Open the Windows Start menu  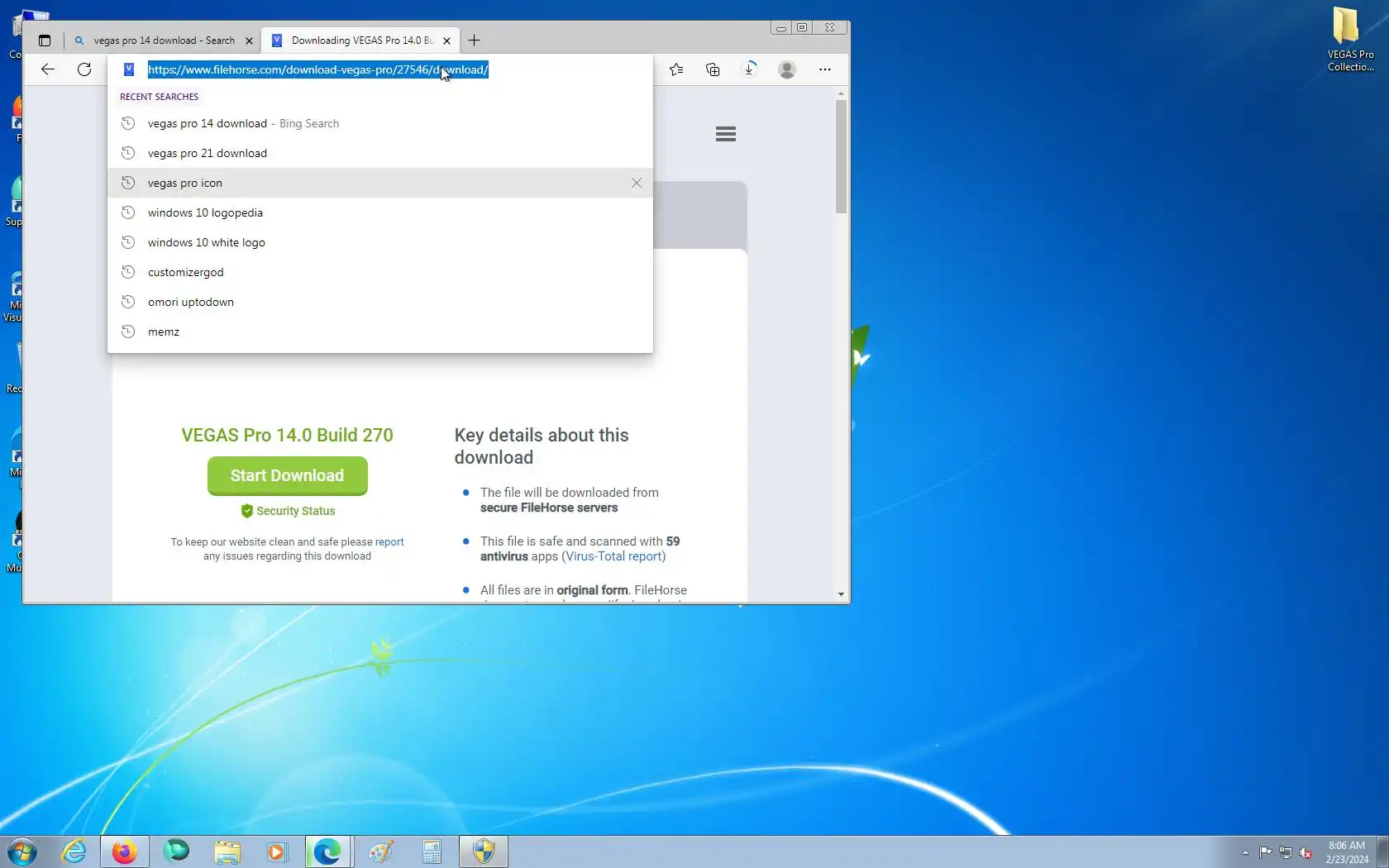click(21, 851)
